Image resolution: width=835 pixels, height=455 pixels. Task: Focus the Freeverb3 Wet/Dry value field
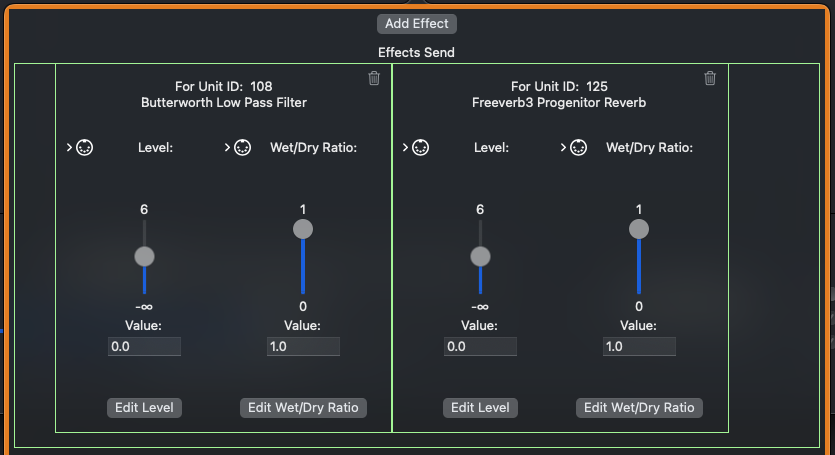tap(639, 346)
